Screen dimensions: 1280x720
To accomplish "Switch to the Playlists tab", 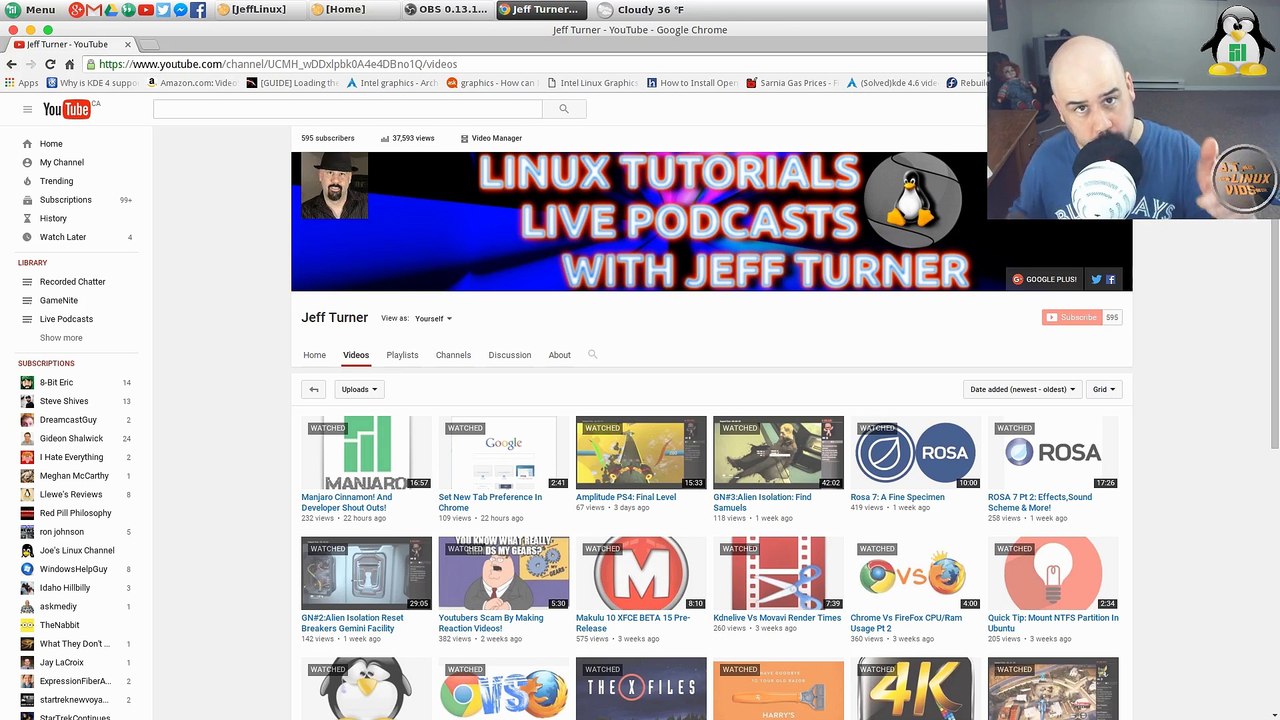I will [402, 355].
